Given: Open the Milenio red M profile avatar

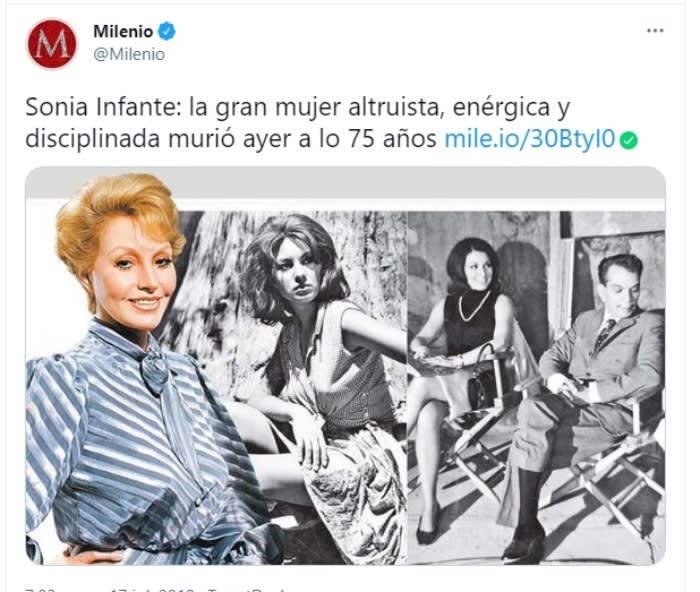Looking at the screenshot, I should click(52, 44).
